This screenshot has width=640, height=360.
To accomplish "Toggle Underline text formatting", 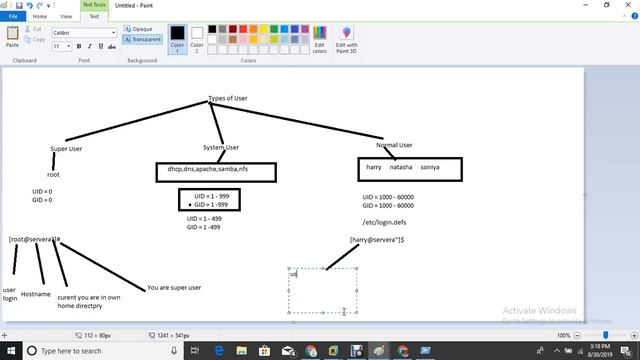I will (101, 47).
